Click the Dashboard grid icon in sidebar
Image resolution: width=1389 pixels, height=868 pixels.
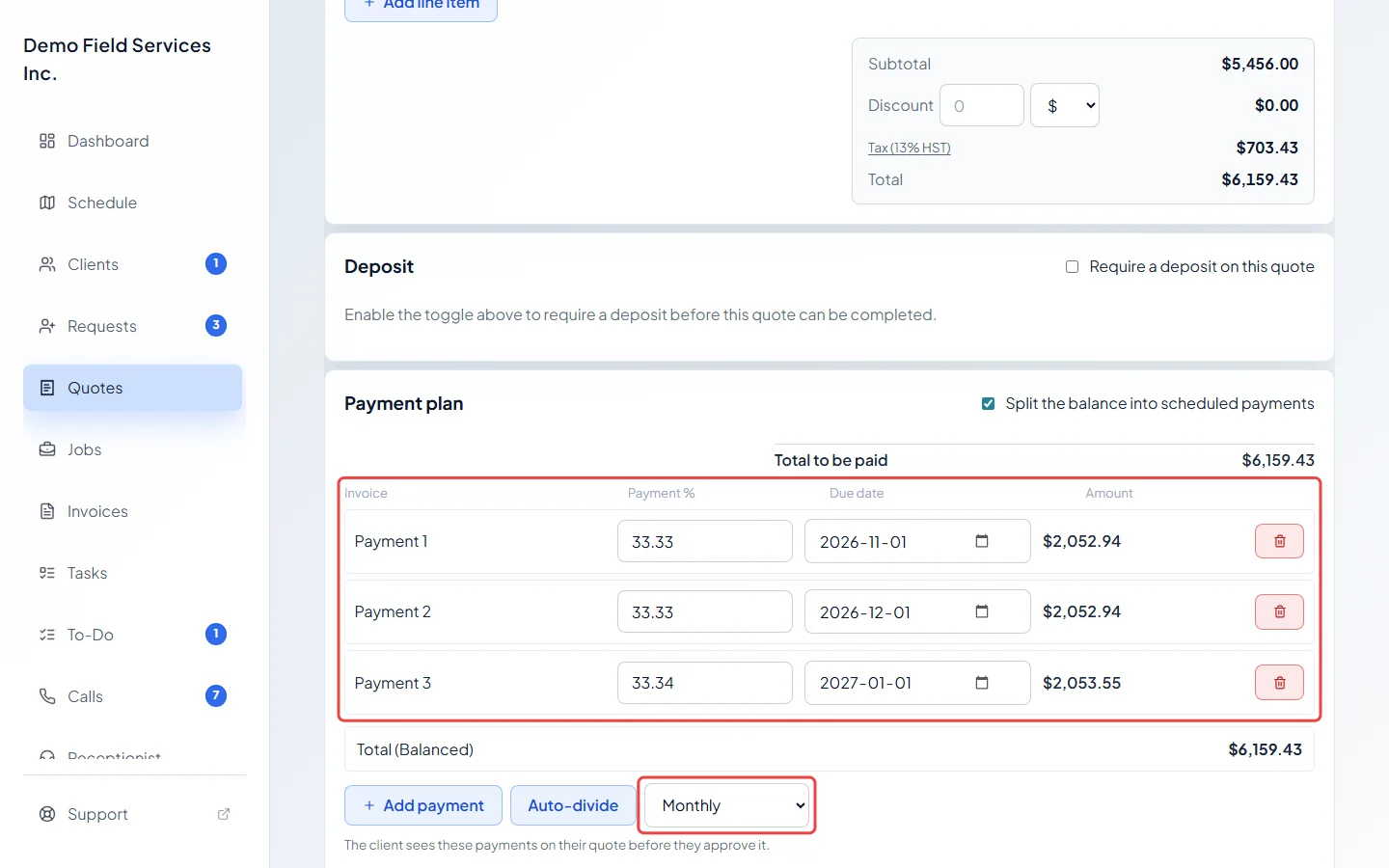47,141
